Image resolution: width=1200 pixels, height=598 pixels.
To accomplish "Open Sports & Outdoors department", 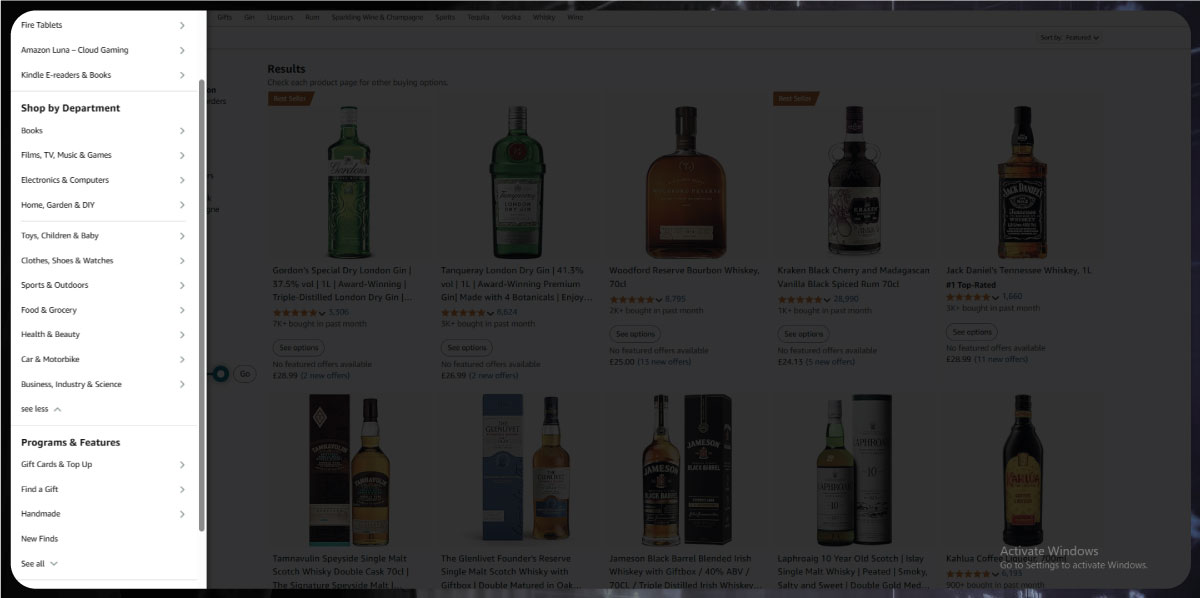I will 103,285.
